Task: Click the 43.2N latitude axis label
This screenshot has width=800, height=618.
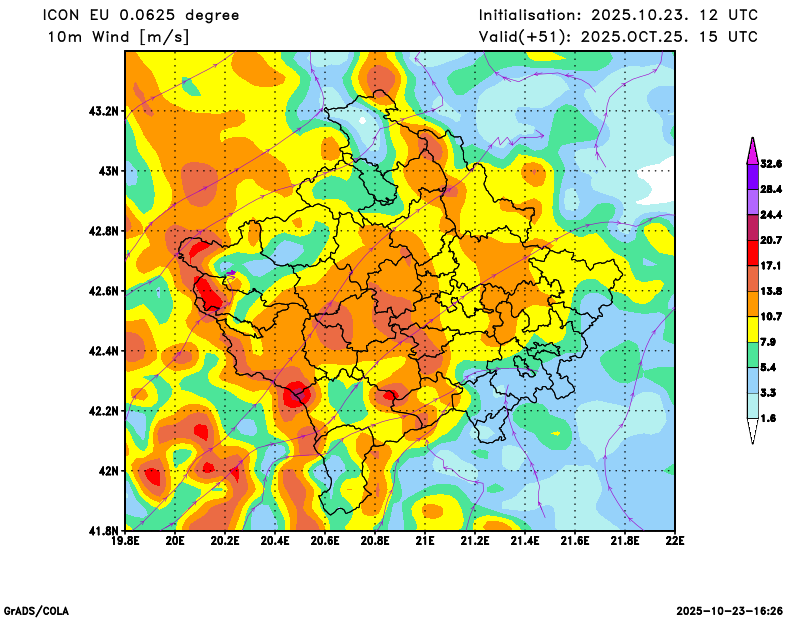Action: (x=105, y=111)
